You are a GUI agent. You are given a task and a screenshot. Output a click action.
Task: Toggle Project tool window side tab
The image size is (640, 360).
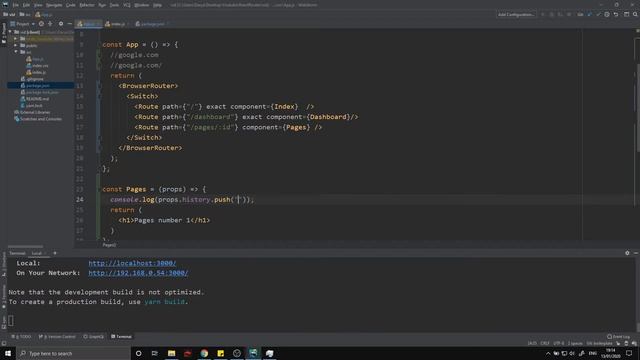click(x=4, y=33)
